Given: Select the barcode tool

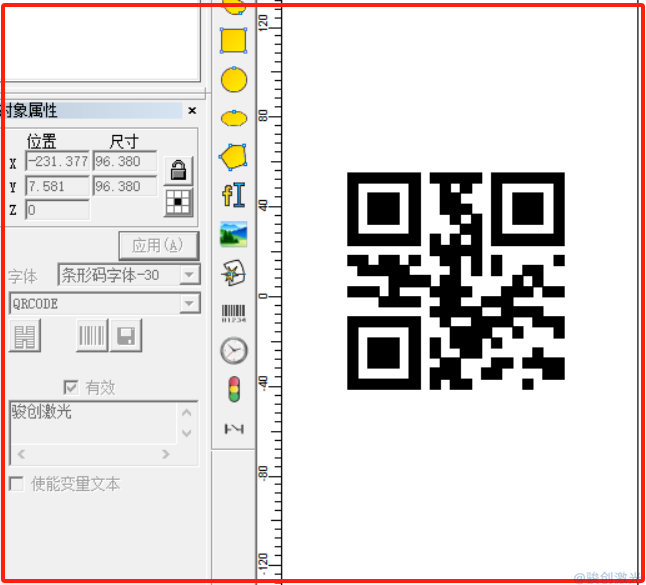Looking at the screenshot, I should pyautogui.click(x=234, y=313).
